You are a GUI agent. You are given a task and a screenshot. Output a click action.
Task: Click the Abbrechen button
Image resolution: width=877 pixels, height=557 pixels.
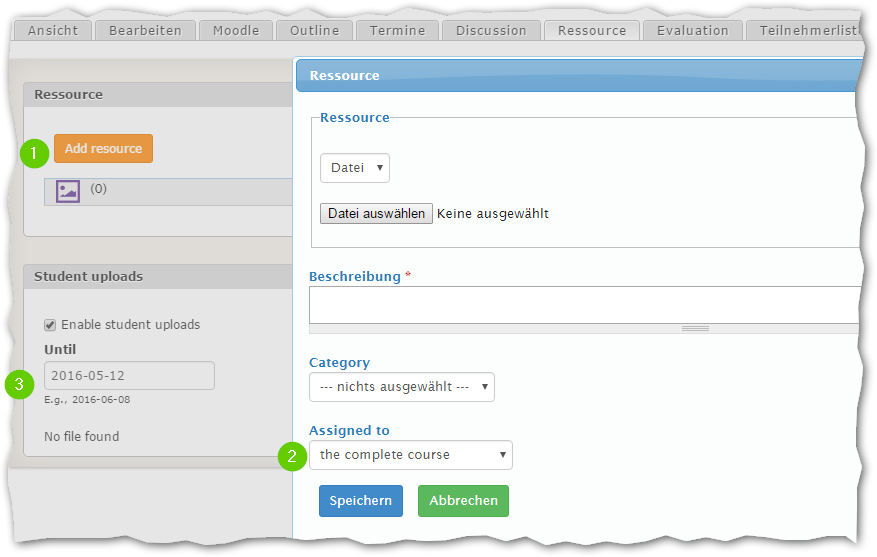(463, 501)
